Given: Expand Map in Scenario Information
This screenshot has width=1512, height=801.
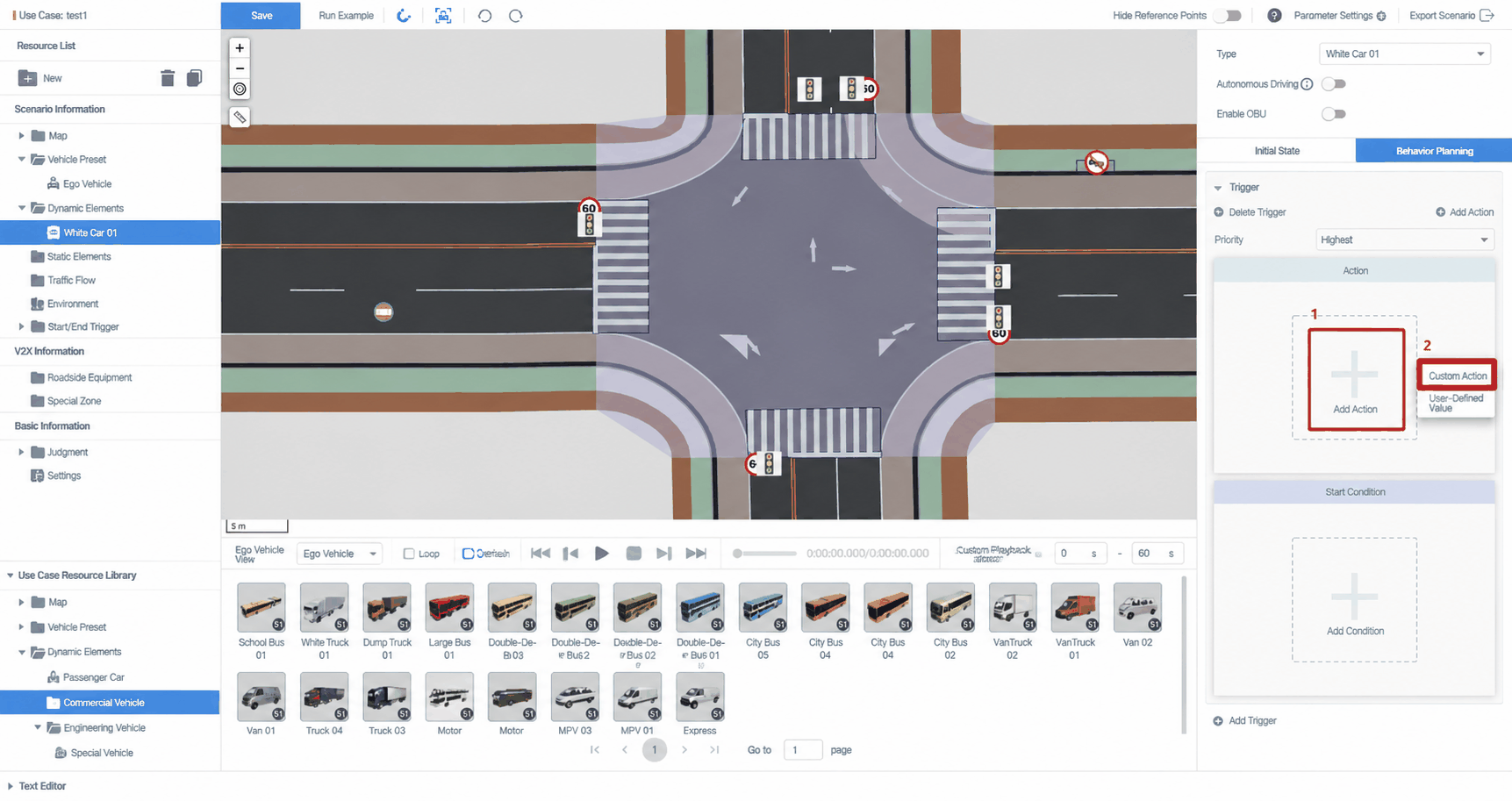Looking at the screenshot, I should pos(22,136).
